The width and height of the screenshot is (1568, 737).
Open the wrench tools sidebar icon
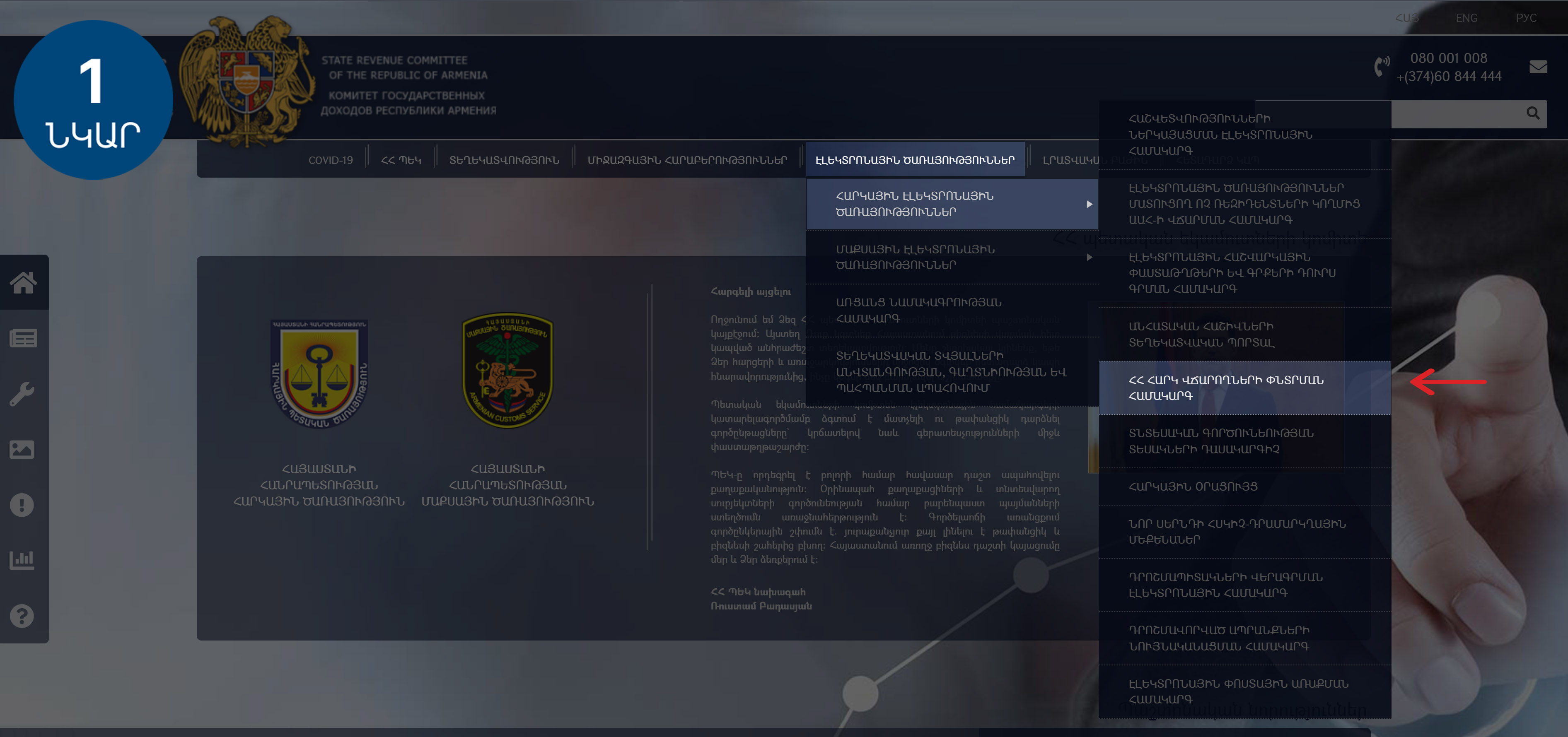click(22, 394)
